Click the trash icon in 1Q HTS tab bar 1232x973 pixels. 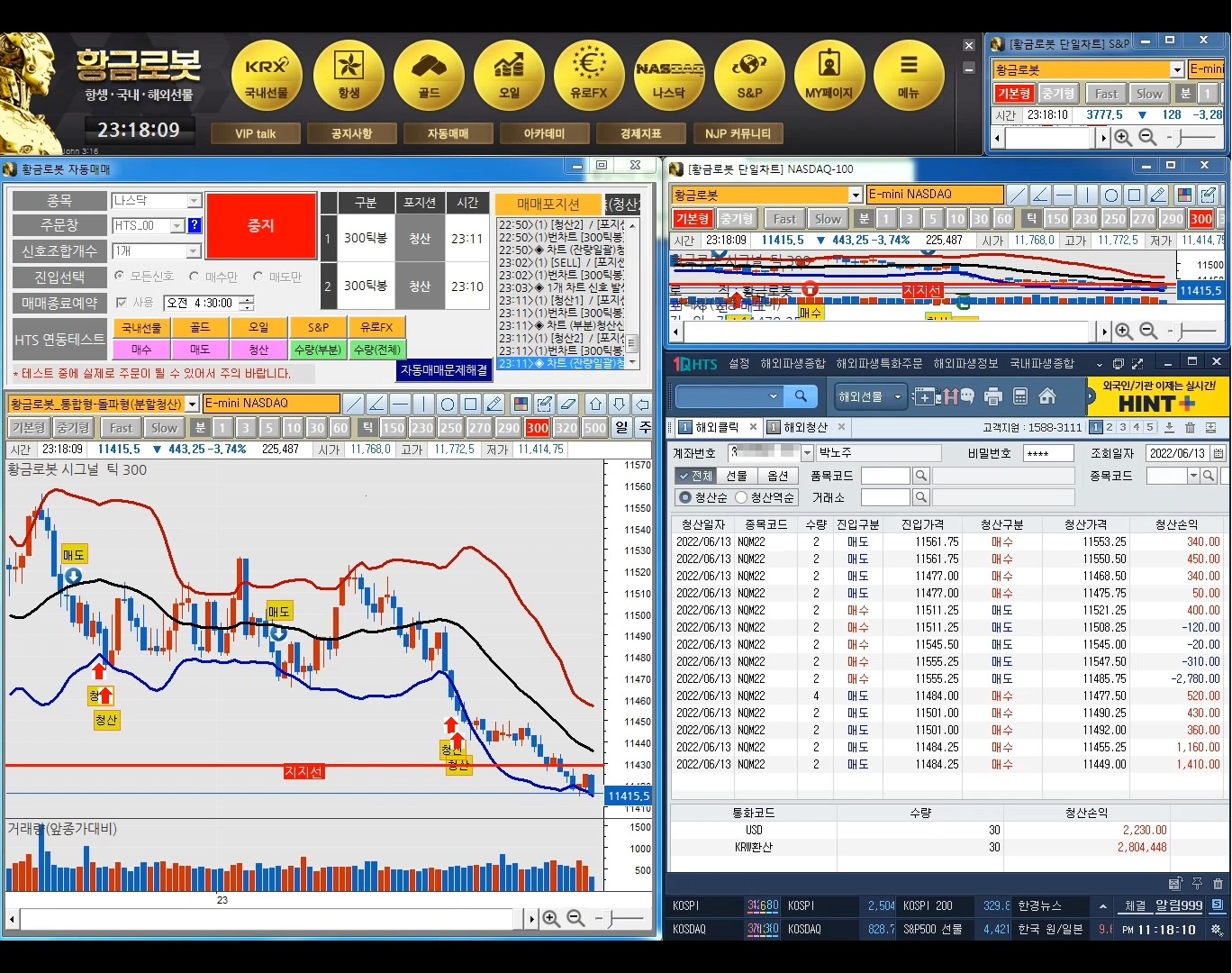[1190, 428]
